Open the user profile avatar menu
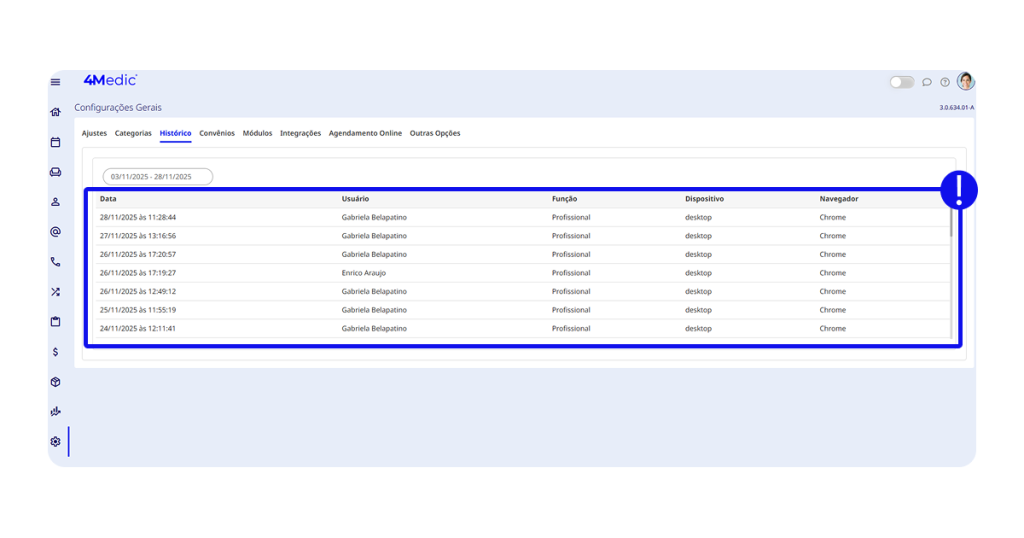The height and width of the screenshot is (538, 1024). pos(965,81)
